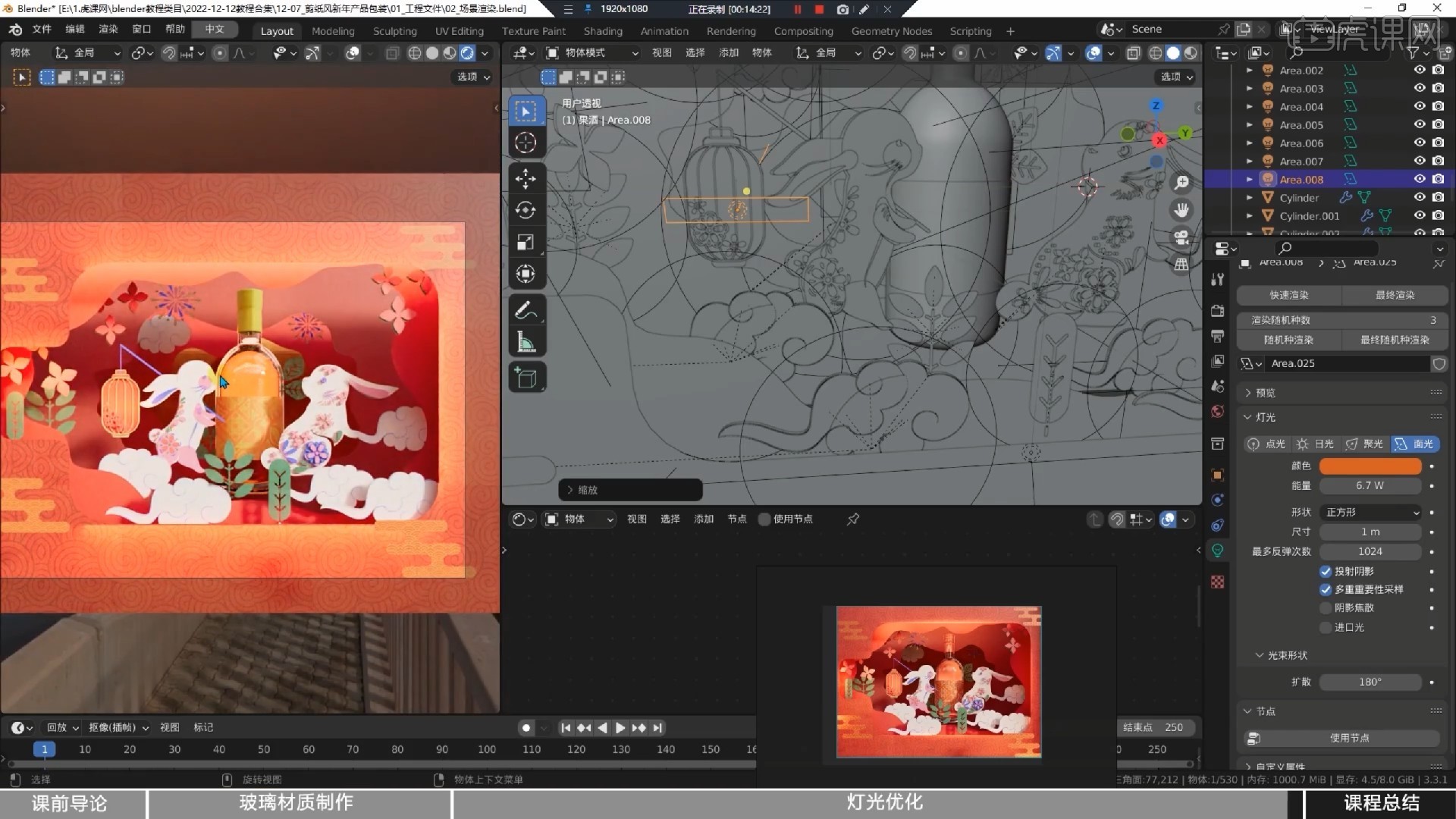The height and width of the screenshot is (819, 1456).
Task: Click the rendered scene thumbnail image
Action: point(939,682)
